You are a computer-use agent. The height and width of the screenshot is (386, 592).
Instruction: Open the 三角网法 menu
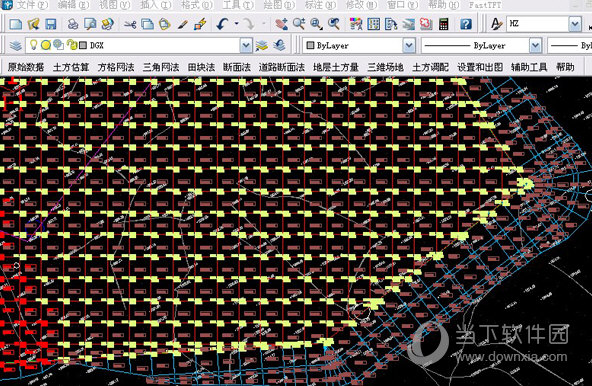pos(161,67)
